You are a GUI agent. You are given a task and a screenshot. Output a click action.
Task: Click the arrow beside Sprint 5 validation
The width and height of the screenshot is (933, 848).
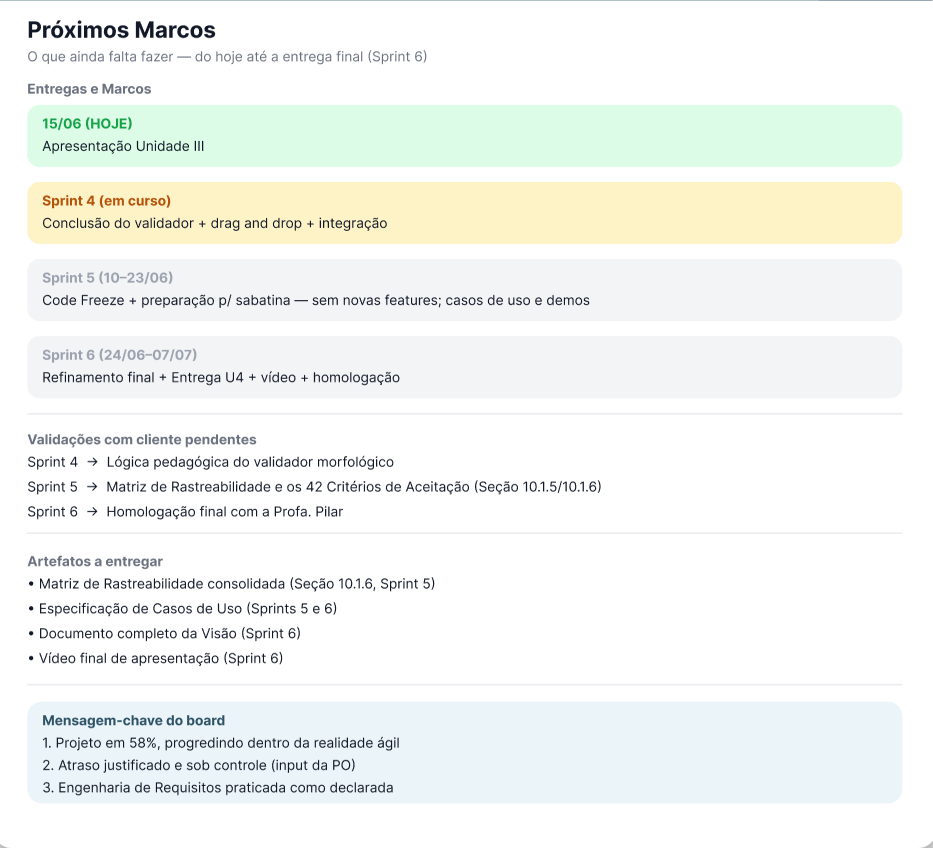92,487
